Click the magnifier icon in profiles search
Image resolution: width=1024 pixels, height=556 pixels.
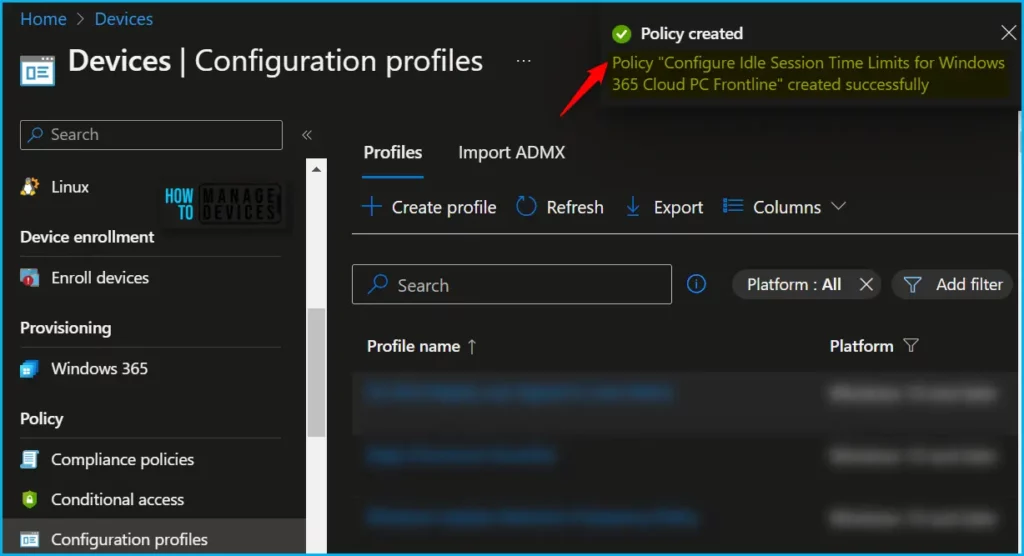[x=377, y=284]
